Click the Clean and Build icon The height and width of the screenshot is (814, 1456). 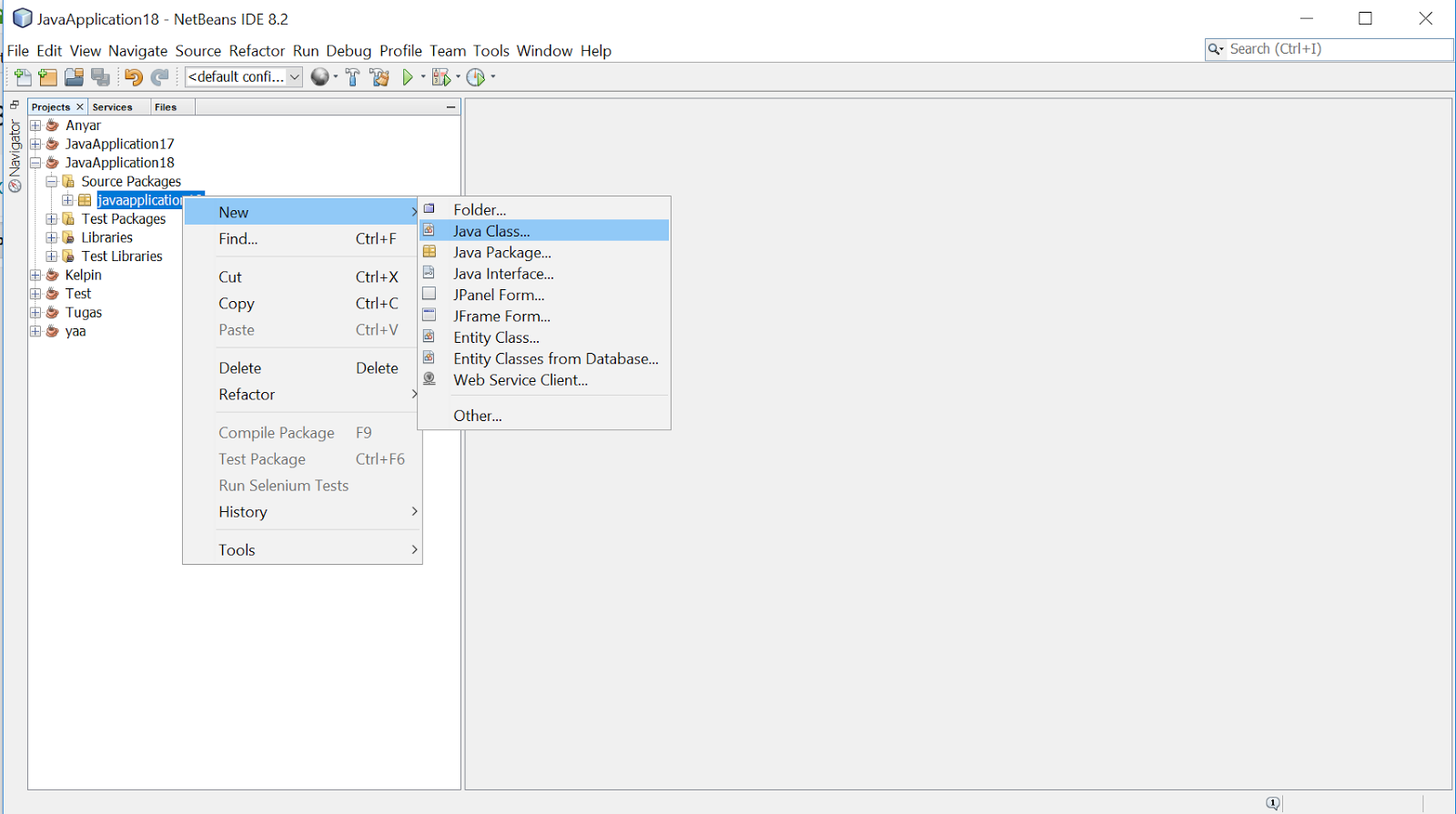pos(379,77)
